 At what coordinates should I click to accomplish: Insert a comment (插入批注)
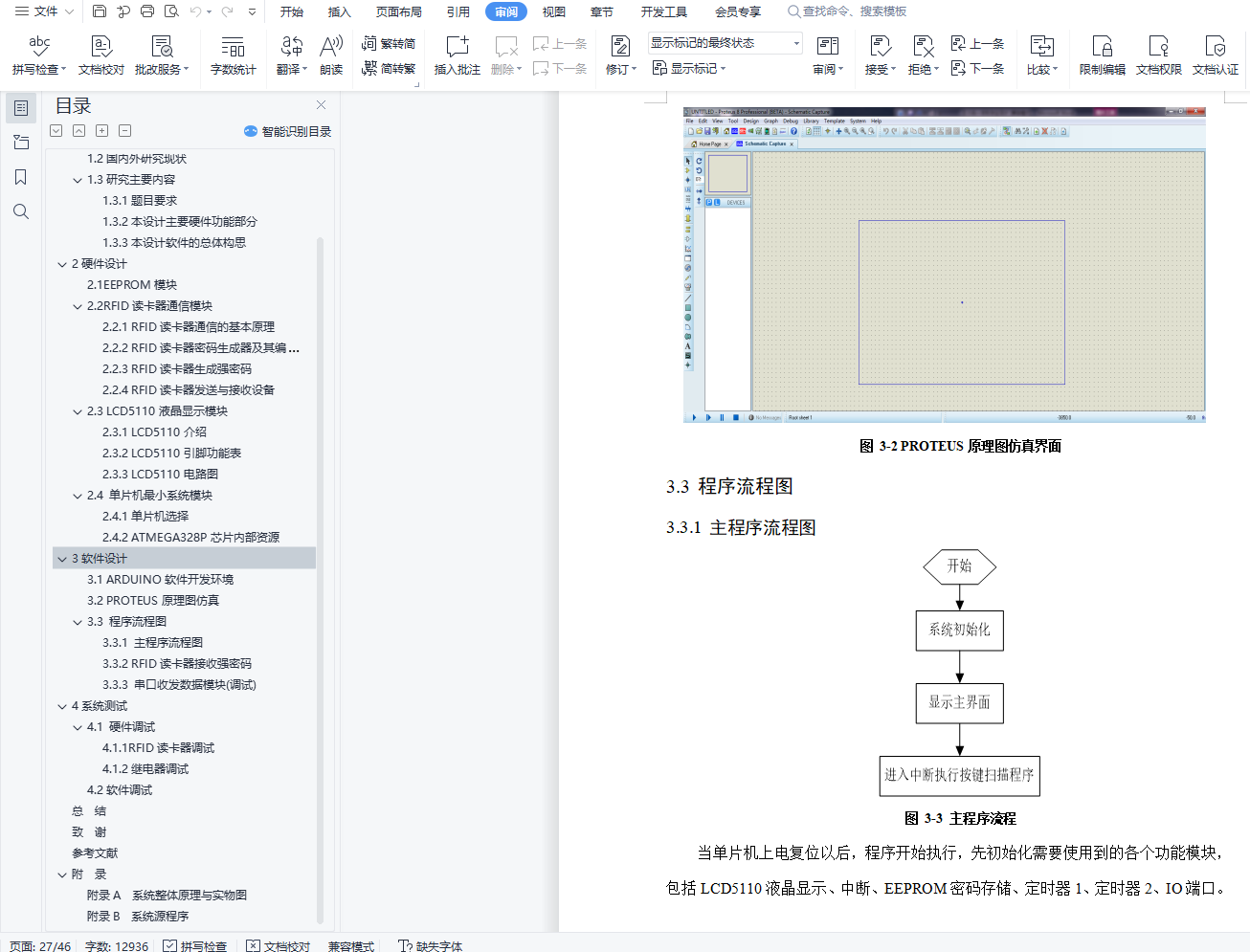point(458,55)
